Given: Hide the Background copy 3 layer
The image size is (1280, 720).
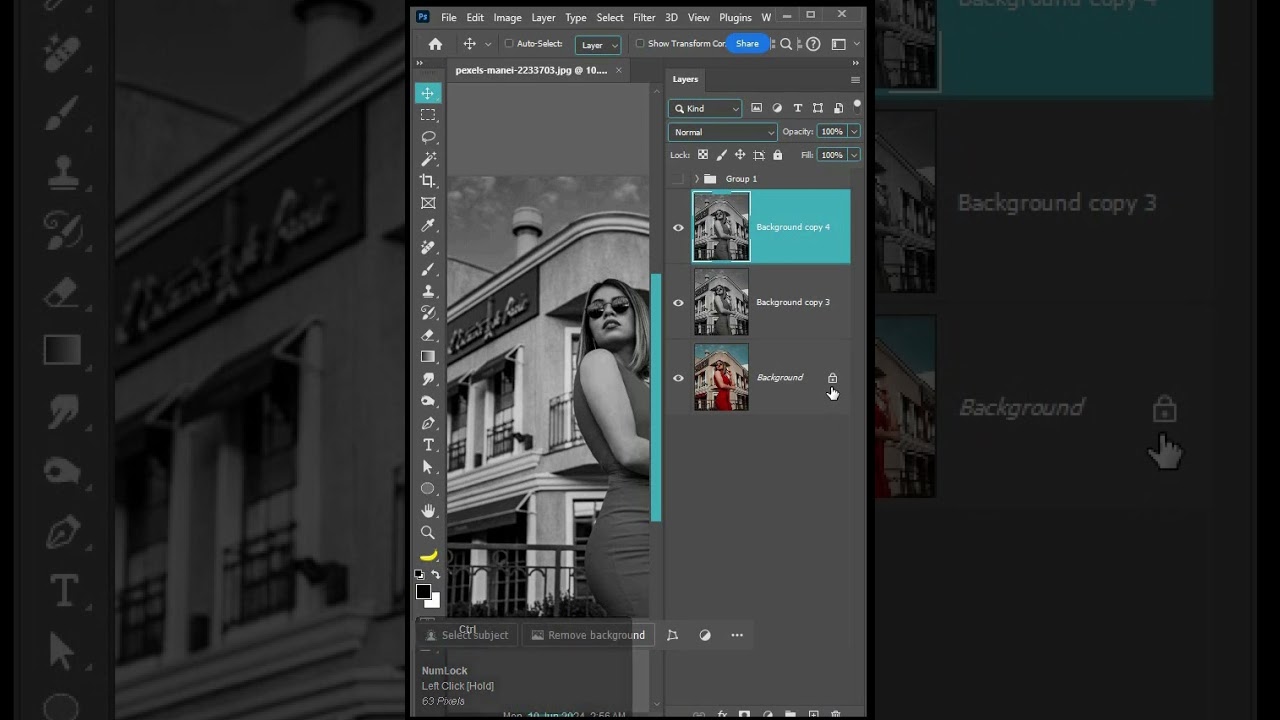Looking at the screenshot, I should tap(678, 302).
